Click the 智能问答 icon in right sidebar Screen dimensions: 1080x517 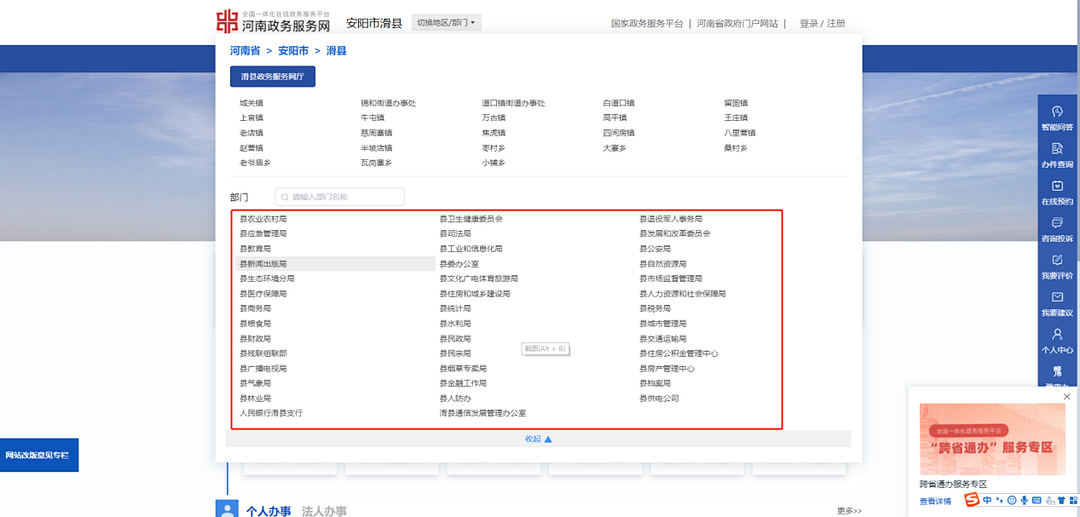click(1057, 111)
